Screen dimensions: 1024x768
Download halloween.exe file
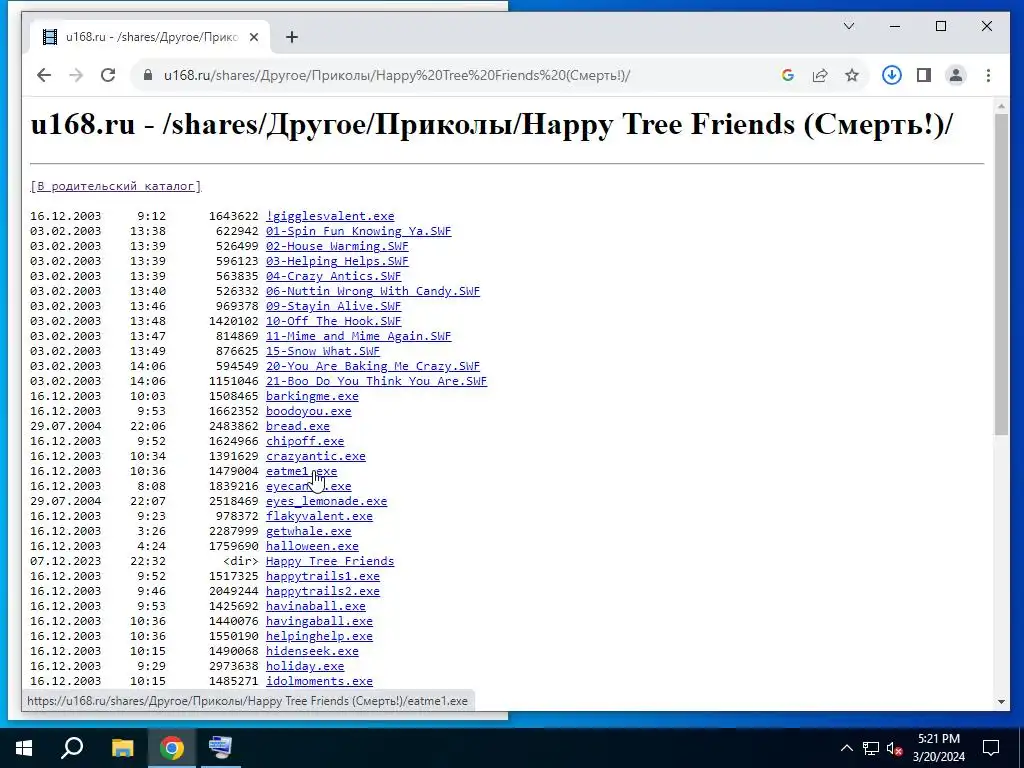tap(312, 547)
